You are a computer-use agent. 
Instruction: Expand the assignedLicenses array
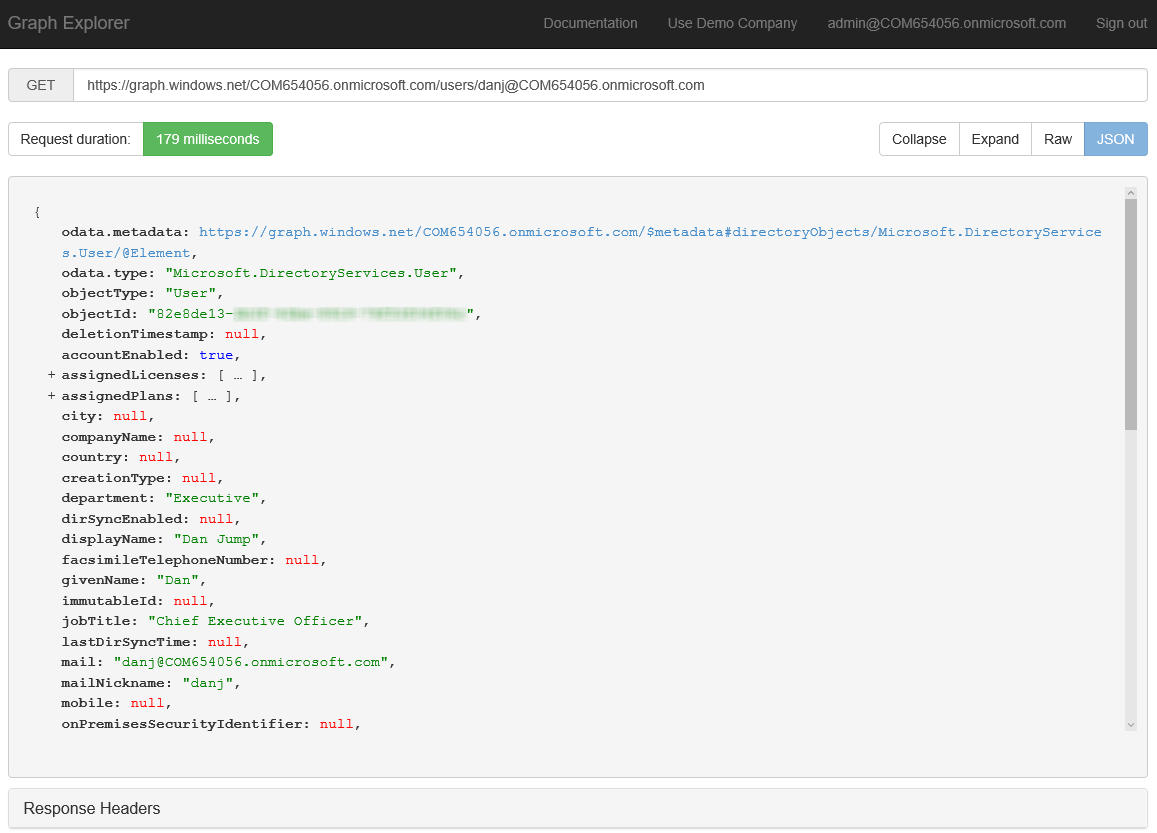tap(51, 375)
